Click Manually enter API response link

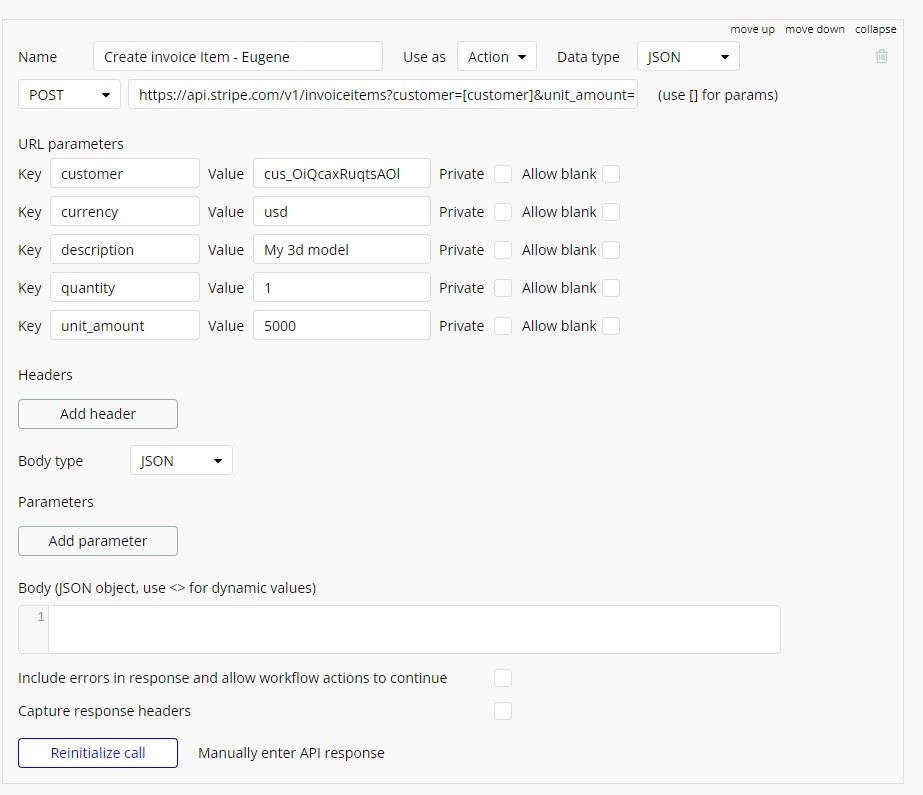tap(291, 753)
